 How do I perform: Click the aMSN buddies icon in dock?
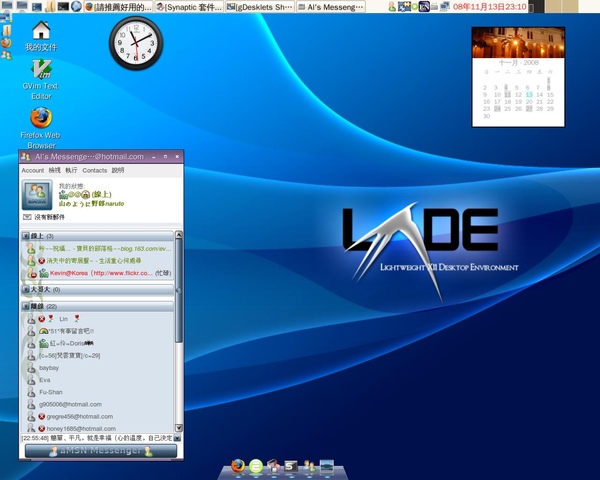[x=310, y=466]
